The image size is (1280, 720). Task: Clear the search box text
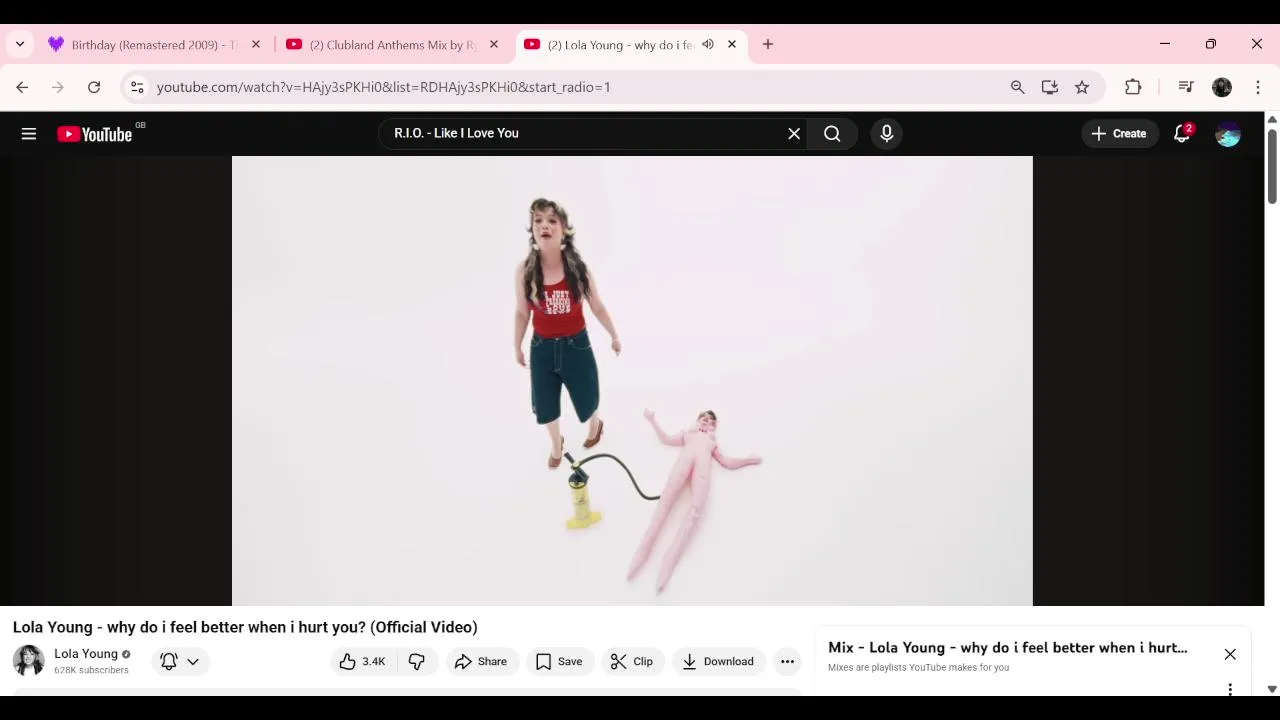794,134
